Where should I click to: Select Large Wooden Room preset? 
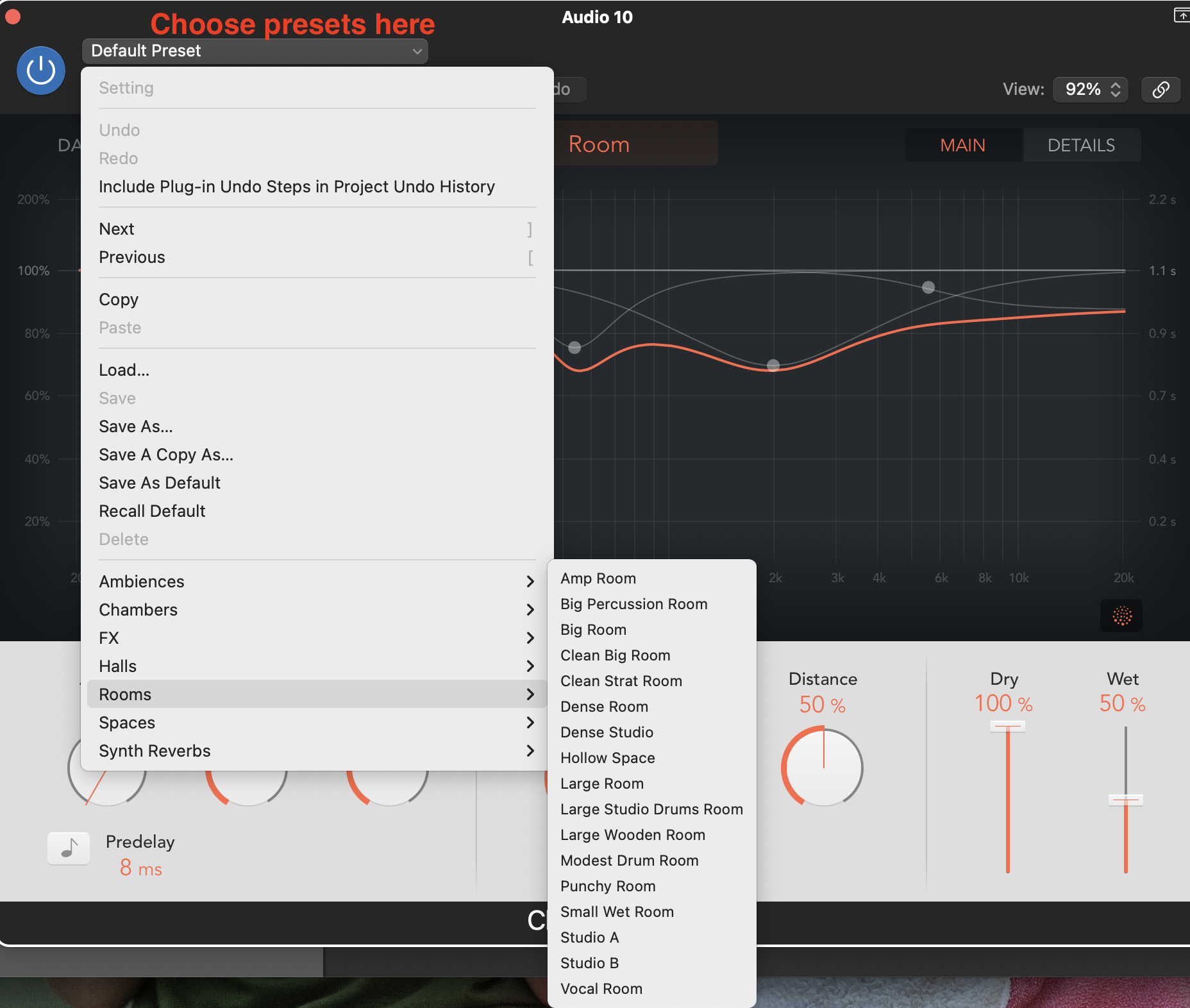coord(632,835)
